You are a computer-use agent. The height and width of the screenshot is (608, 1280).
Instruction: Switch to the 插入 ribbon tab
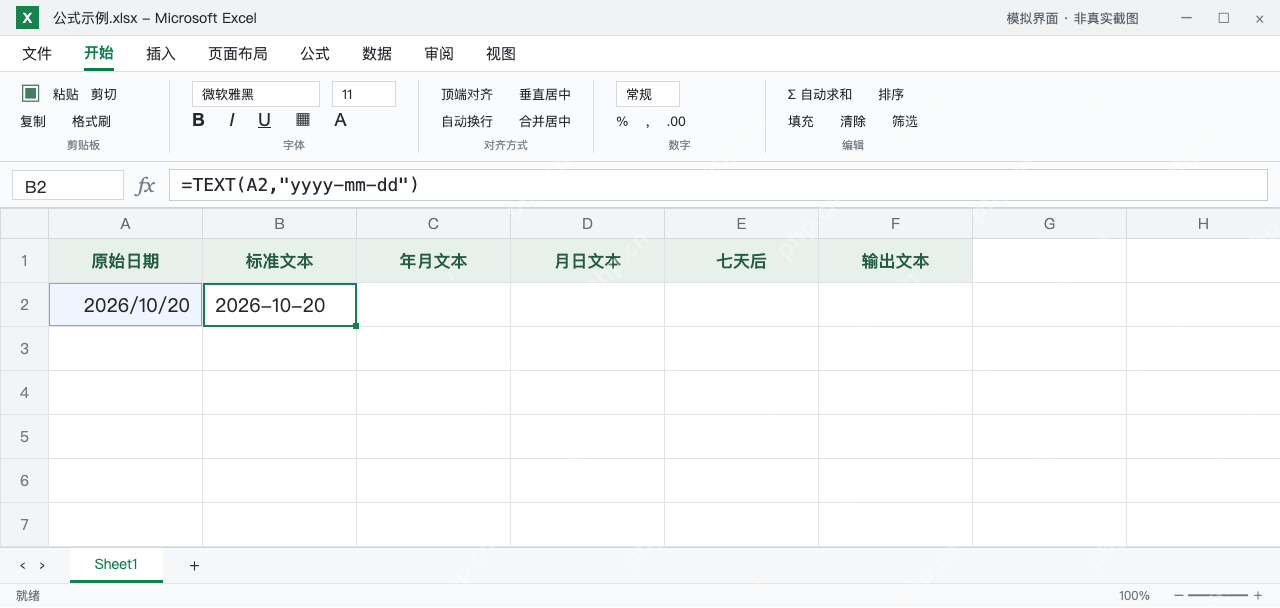161,54
